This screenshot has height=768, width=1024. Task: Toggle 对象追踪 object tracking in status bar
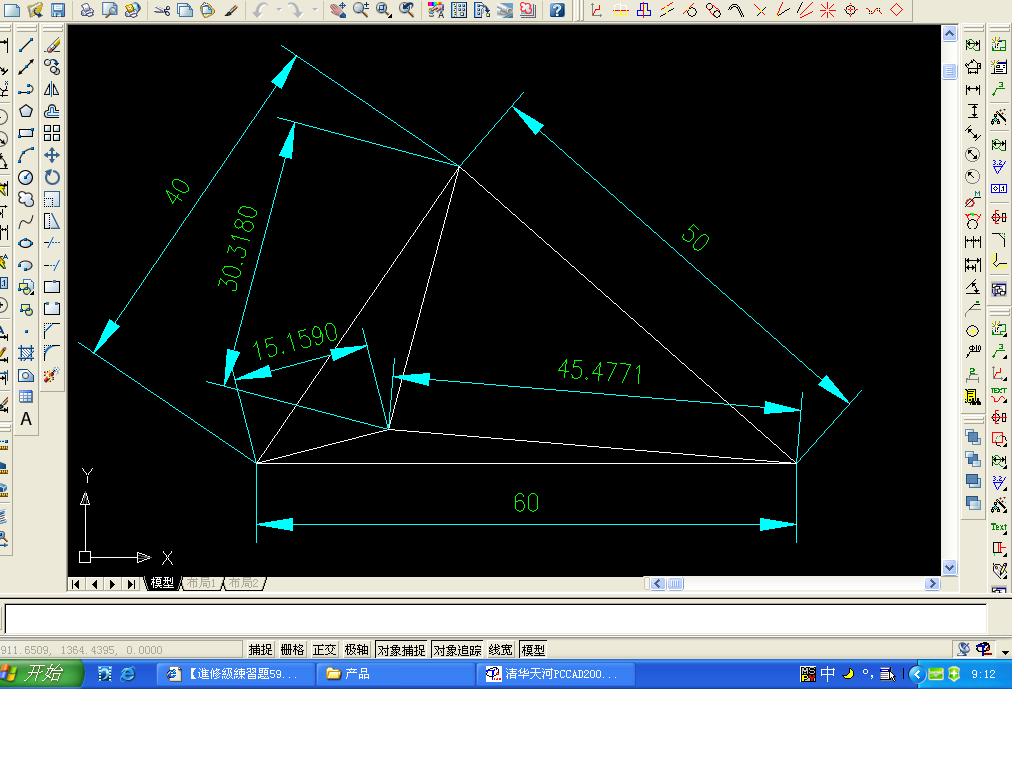pyautogui.click(x=457, y=650)
